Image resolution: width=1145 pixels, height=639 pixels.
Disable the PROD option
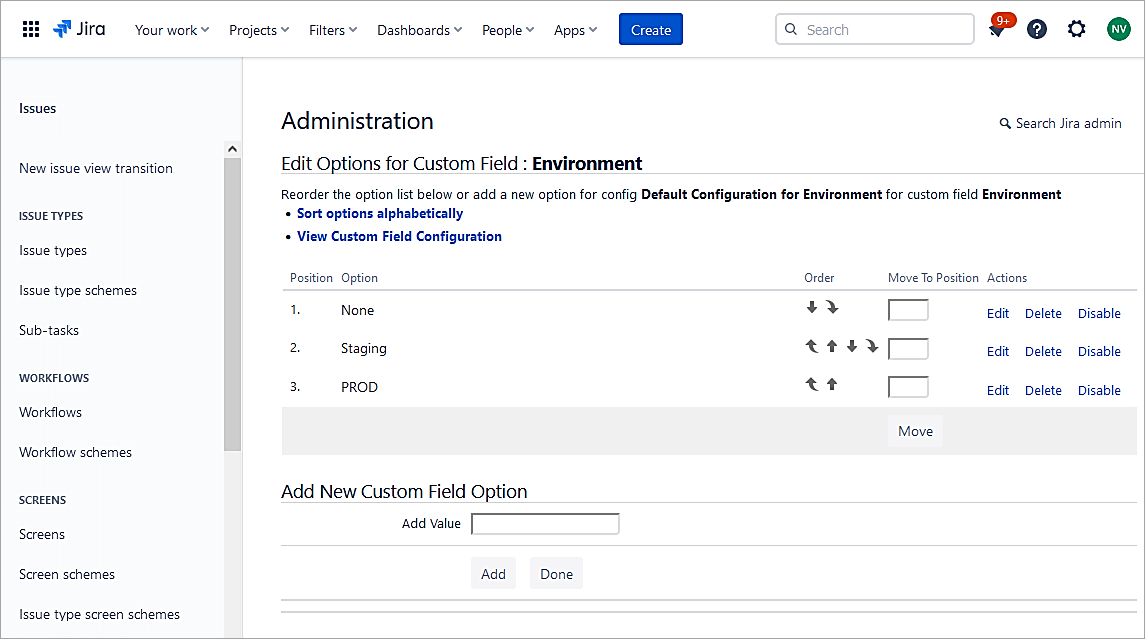coord(1099,390)
